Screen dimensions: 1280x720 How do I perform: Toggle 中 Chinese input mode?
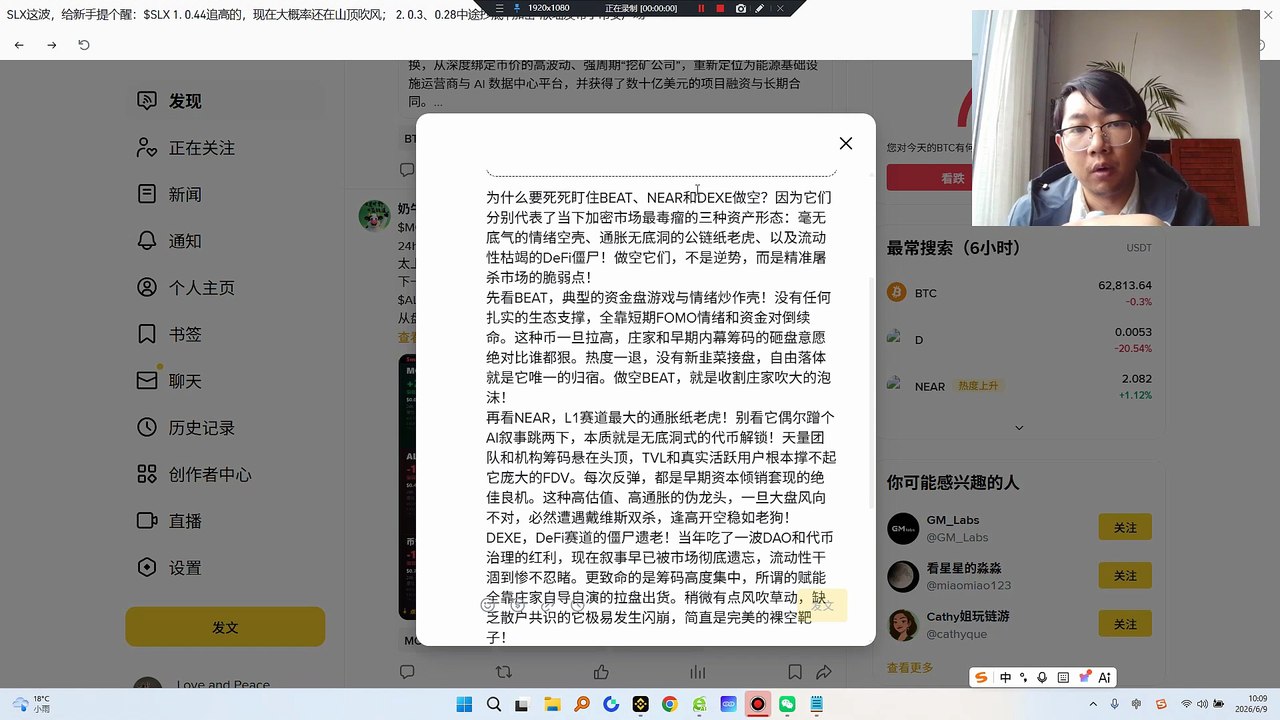[1005, 677]
